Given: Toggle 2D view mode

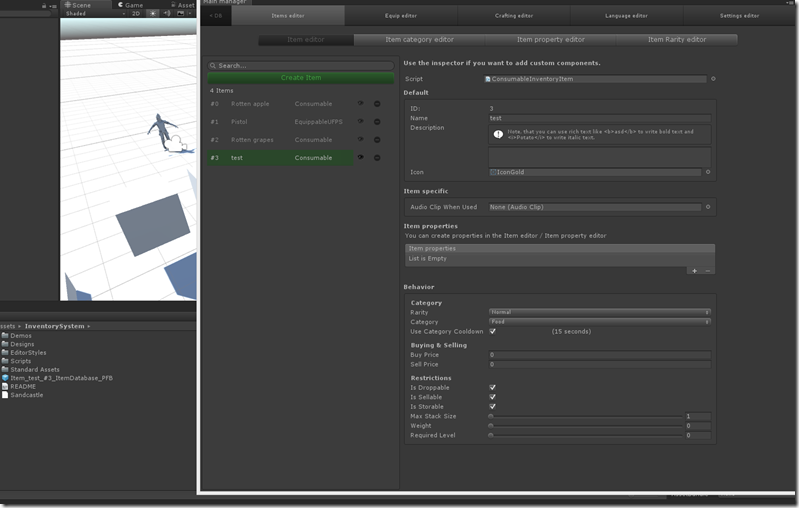Looking at the screenshot, I should tap(136, 14).
